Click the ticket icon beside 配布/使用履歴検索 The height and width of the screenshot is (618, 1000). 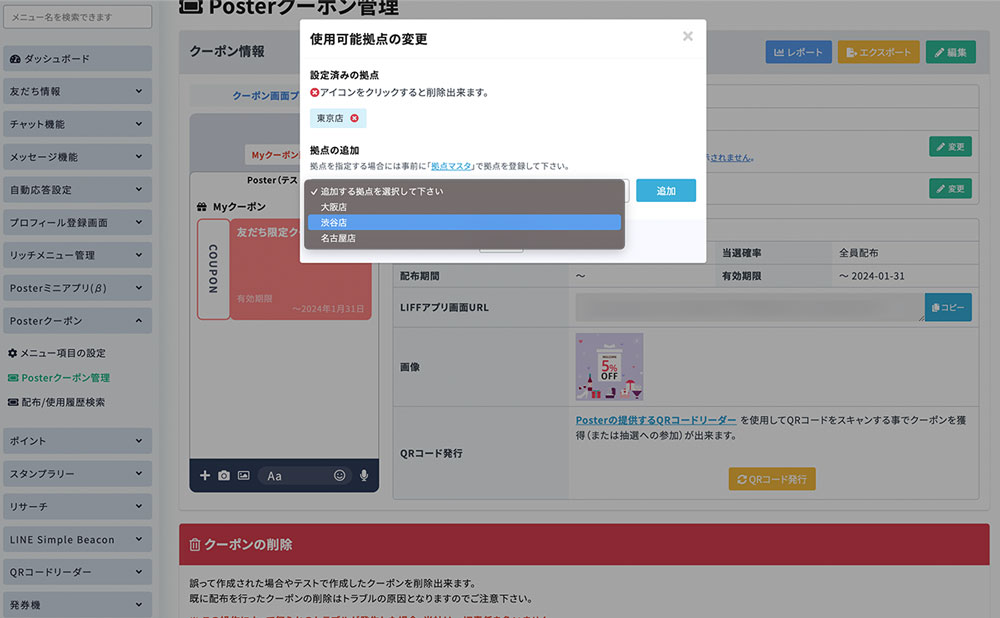[13, 402]
